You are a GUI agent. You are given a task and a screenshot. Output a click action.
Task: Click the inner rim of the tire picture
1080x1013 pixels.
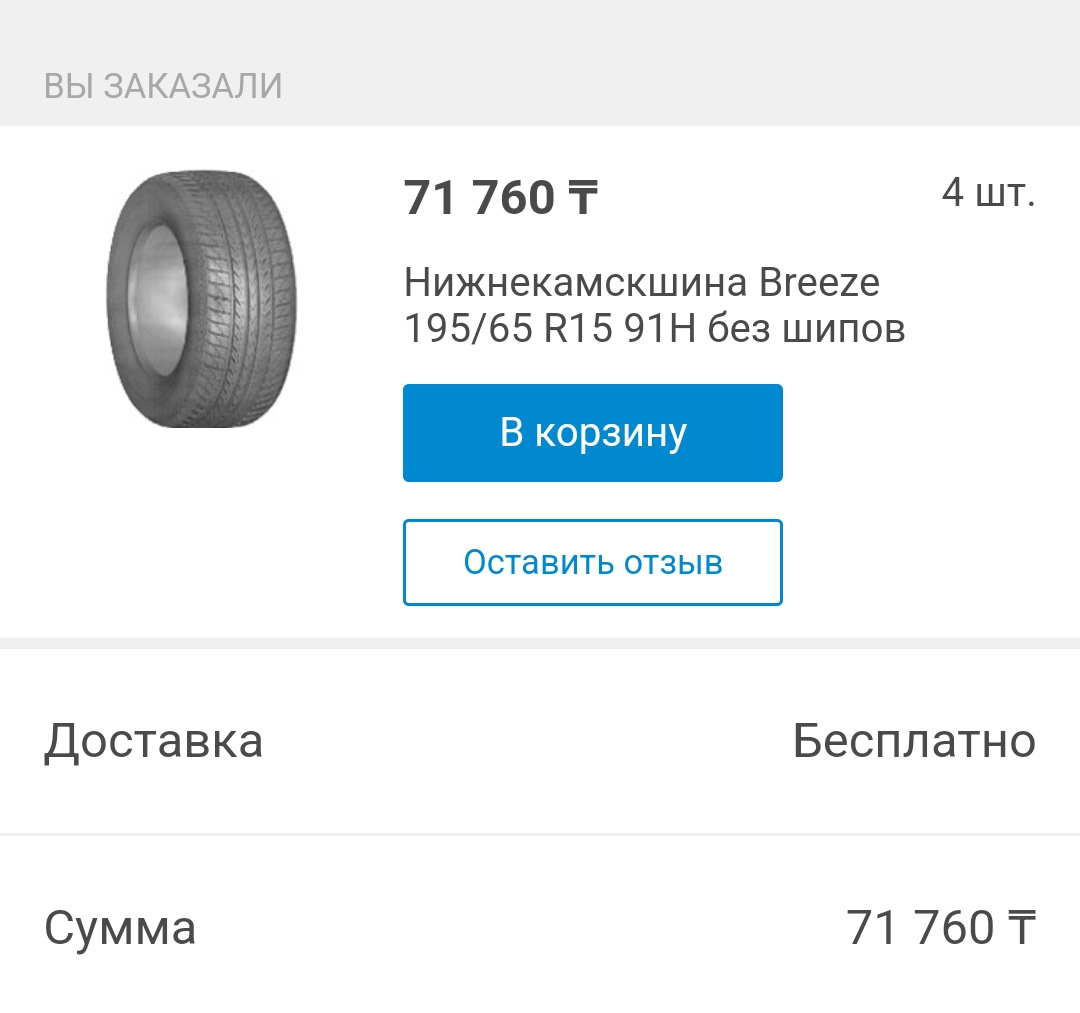click(155, 300)
